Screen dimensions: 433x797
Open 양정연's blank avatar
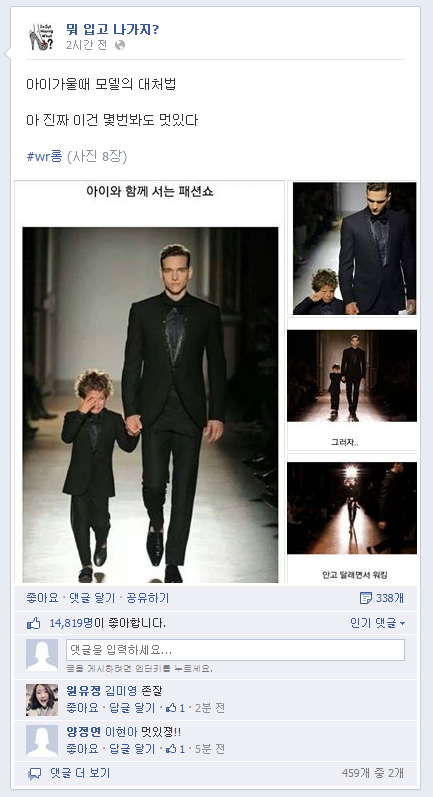(42, 741)
